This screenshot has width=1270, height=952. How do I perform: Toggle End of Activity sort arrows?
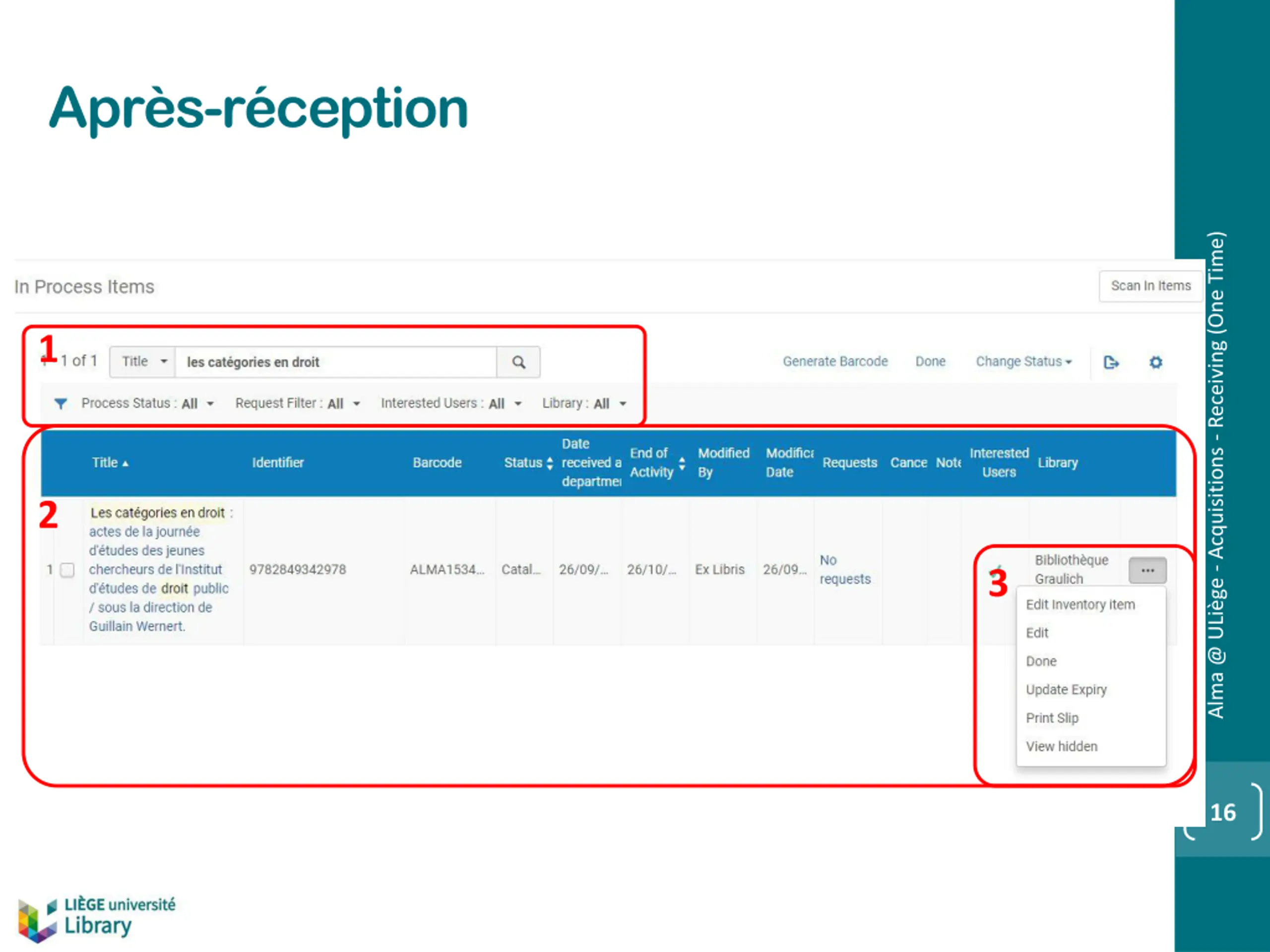point(682,463)
